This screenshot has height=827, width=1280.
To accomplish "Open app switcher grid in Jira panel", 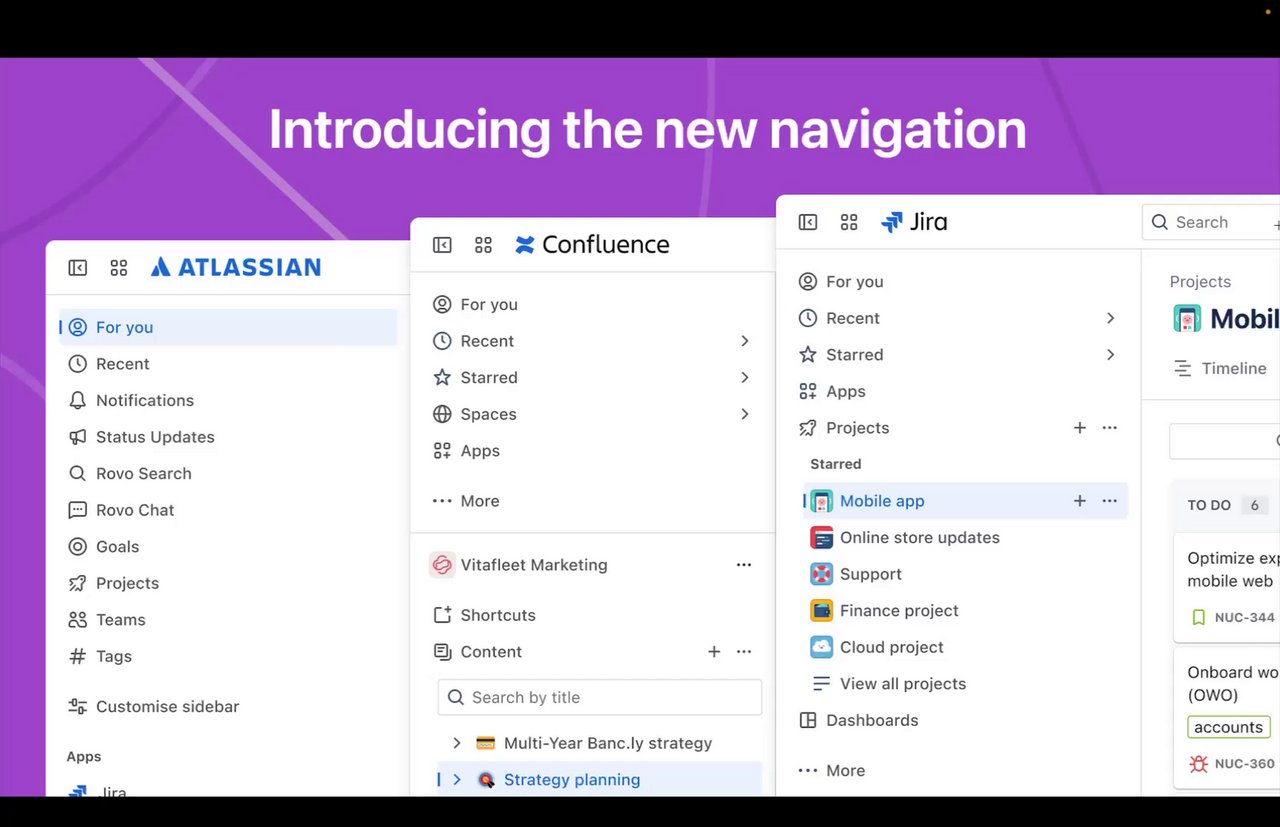I will tap(850, 222).
